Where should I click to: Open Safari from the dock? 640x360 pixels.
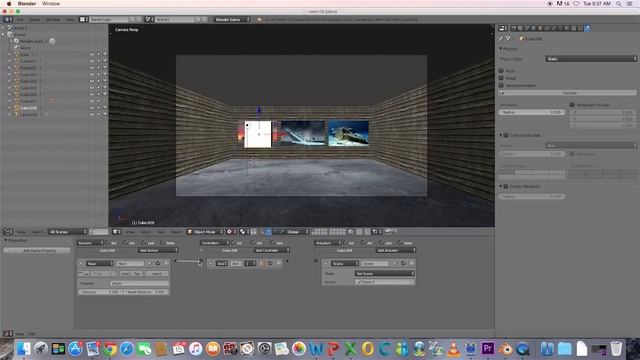coord(127,349)
